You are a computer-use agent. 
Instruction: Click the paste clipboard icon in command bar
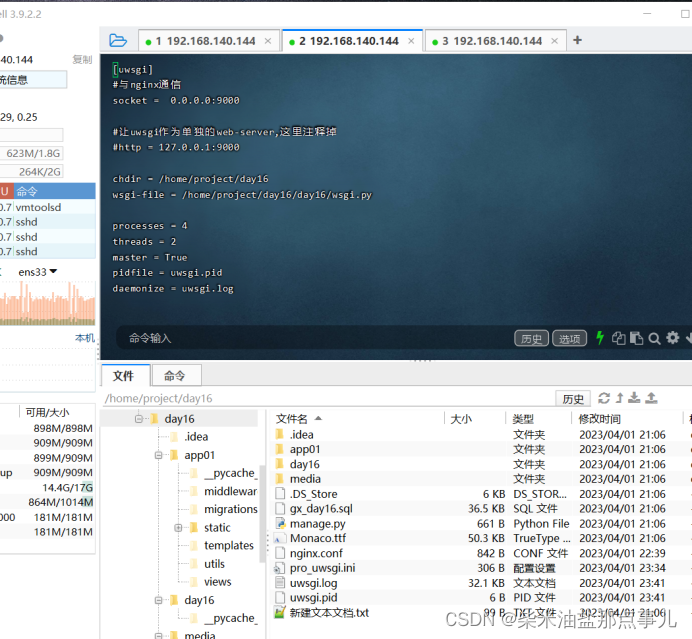click(636, 338)
